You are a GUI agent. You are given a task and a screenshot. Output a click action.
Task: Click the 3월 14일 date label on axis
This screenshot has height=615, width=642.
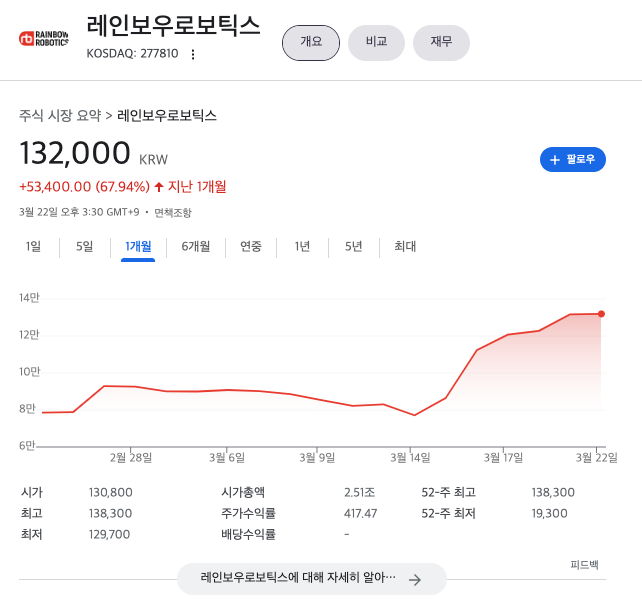tap(410, 457)
